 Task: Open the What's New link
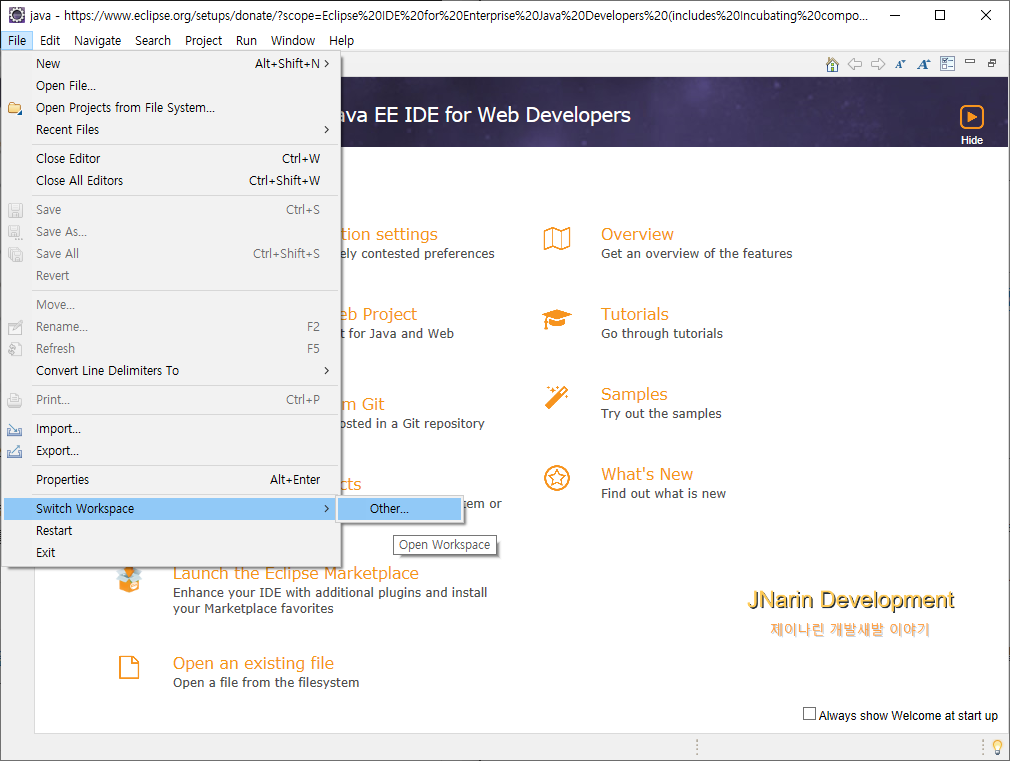[647, 474]
